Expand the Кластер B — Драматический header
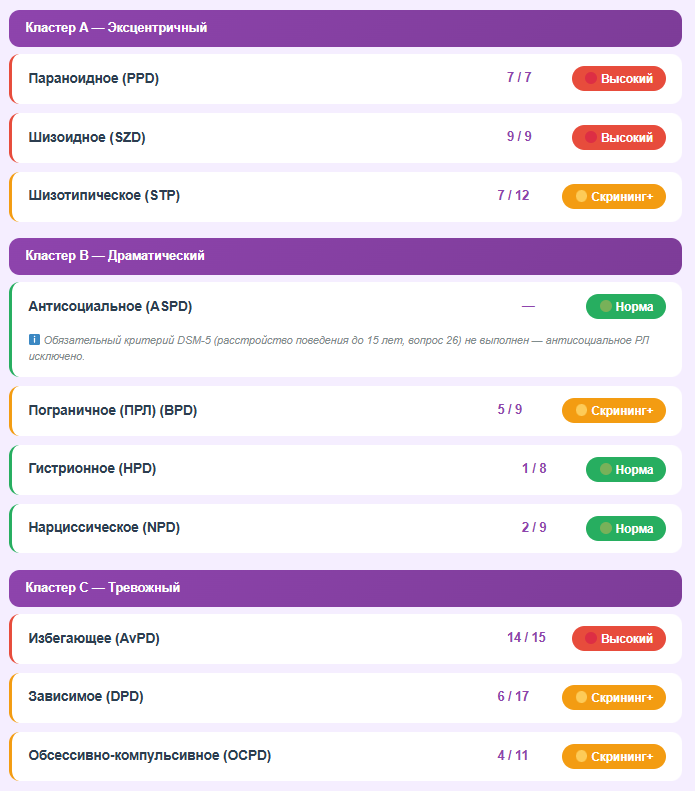This screenshot has height=791, width=695. coord(346,256)
